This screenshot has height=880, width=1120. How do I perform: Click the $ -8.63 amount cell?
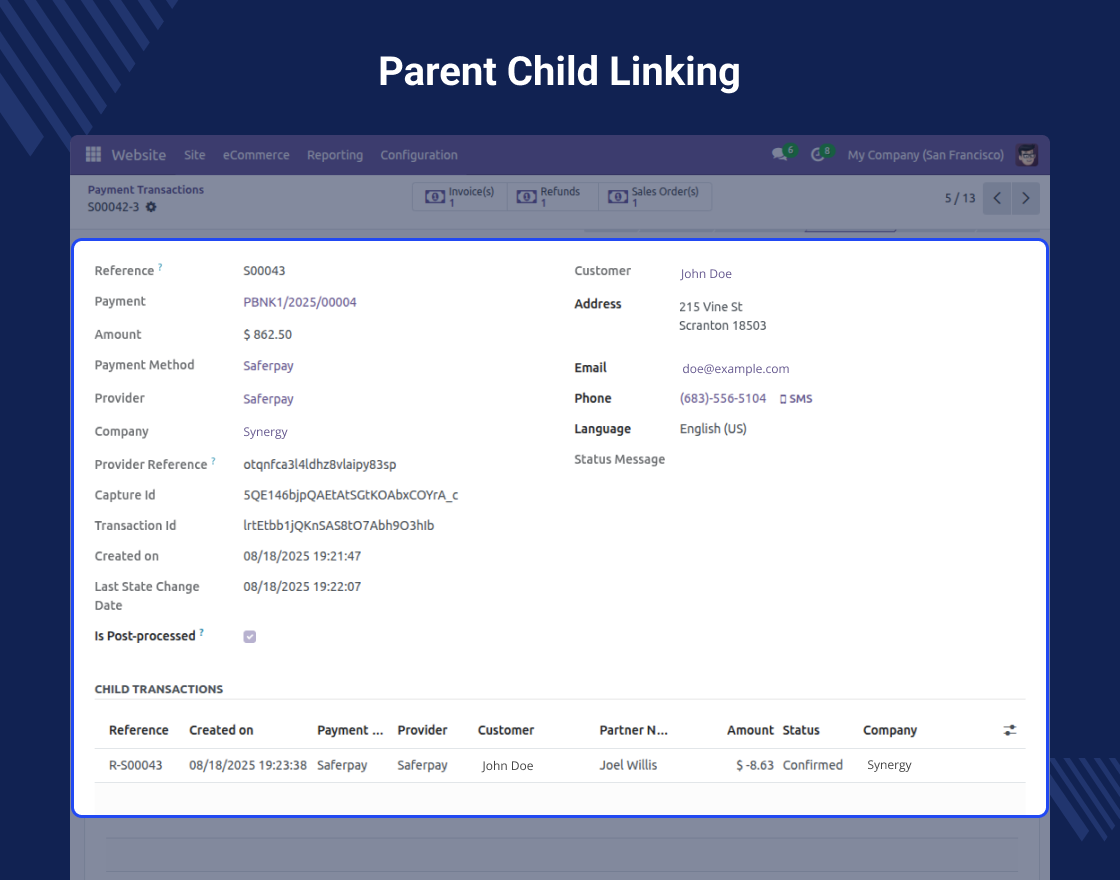[755, 765]
